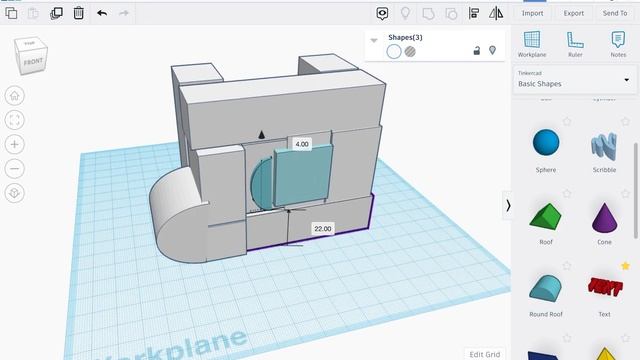Collapse the Shapes(3) inspector panel
Screen dimensions: 640x360
pyautogui.click(x=374, y=40)
